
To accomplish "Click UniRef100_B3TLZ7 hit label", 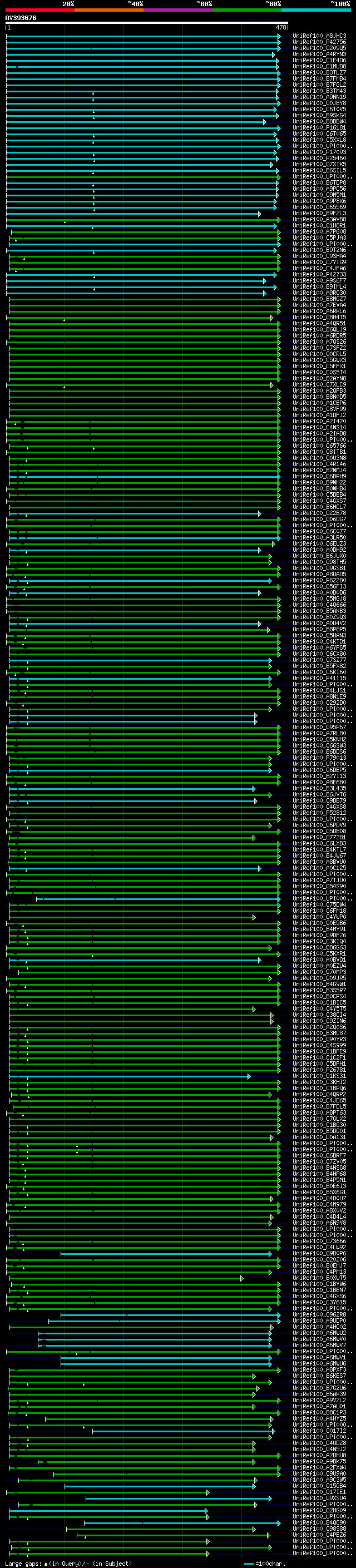I will (319, 72).
